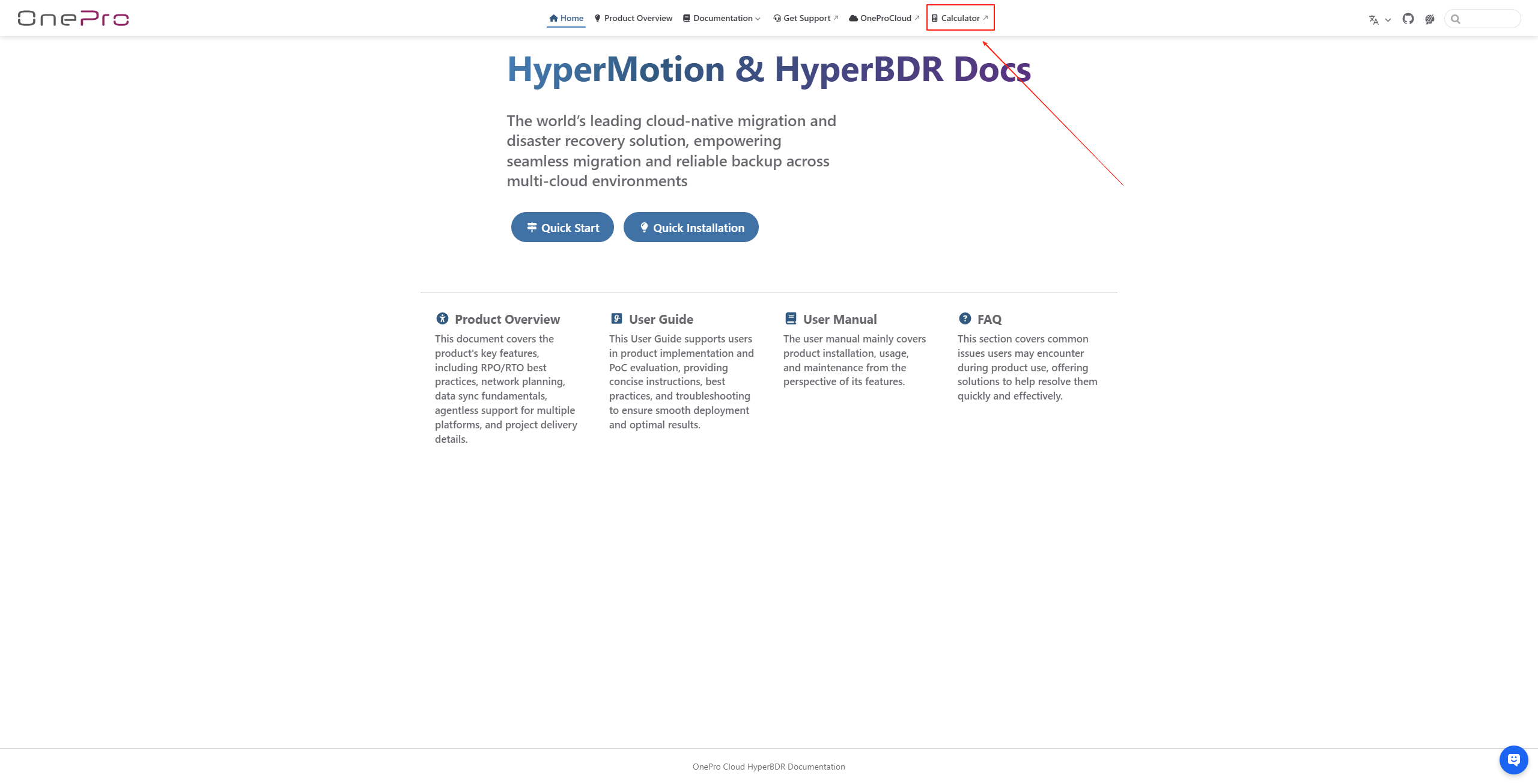Click the Product Overview card accessibility icon
This screenshot has height=784, width=1538.
tap(442, 318)
